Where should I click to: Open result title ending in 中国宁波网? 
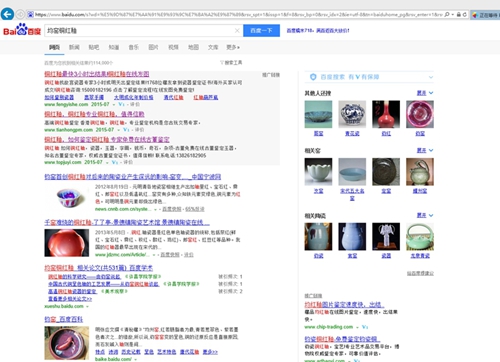point(133,177)
